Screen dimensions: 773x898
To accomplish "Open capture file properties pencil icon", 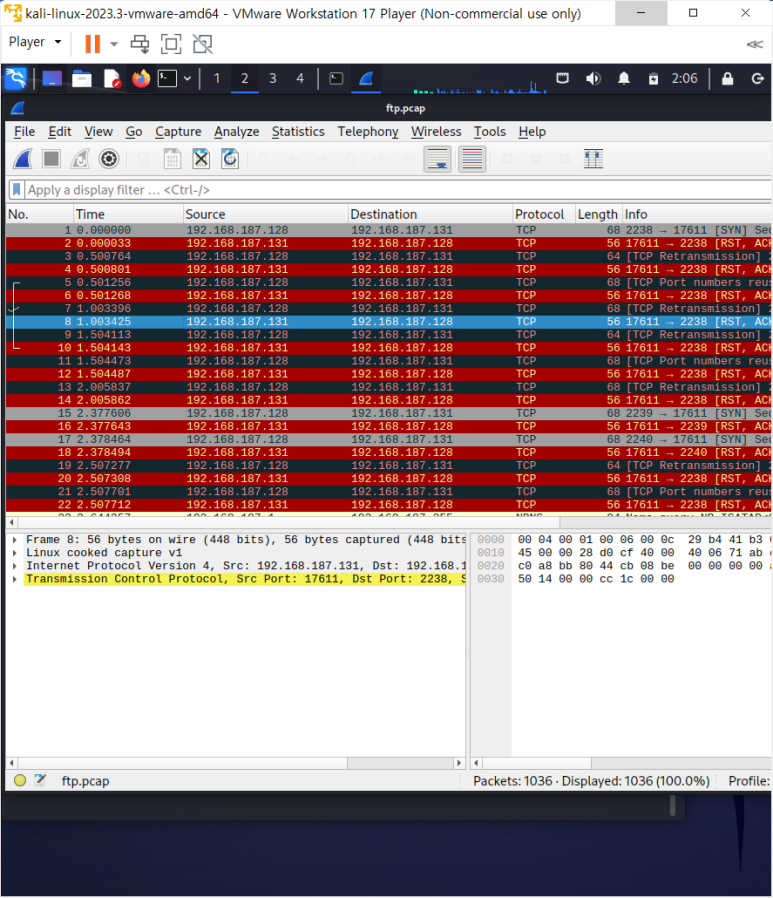I will [40, 780].
